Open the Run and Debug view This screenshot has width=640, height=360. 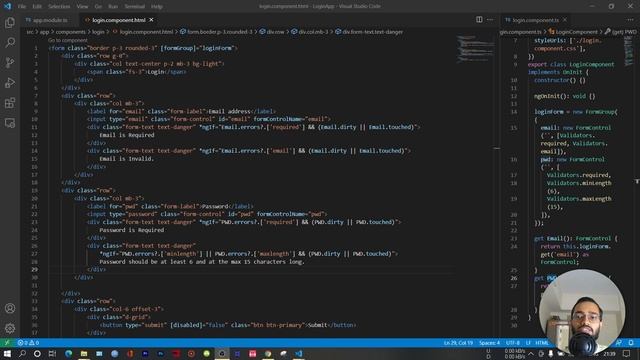[x=10, y=83]
